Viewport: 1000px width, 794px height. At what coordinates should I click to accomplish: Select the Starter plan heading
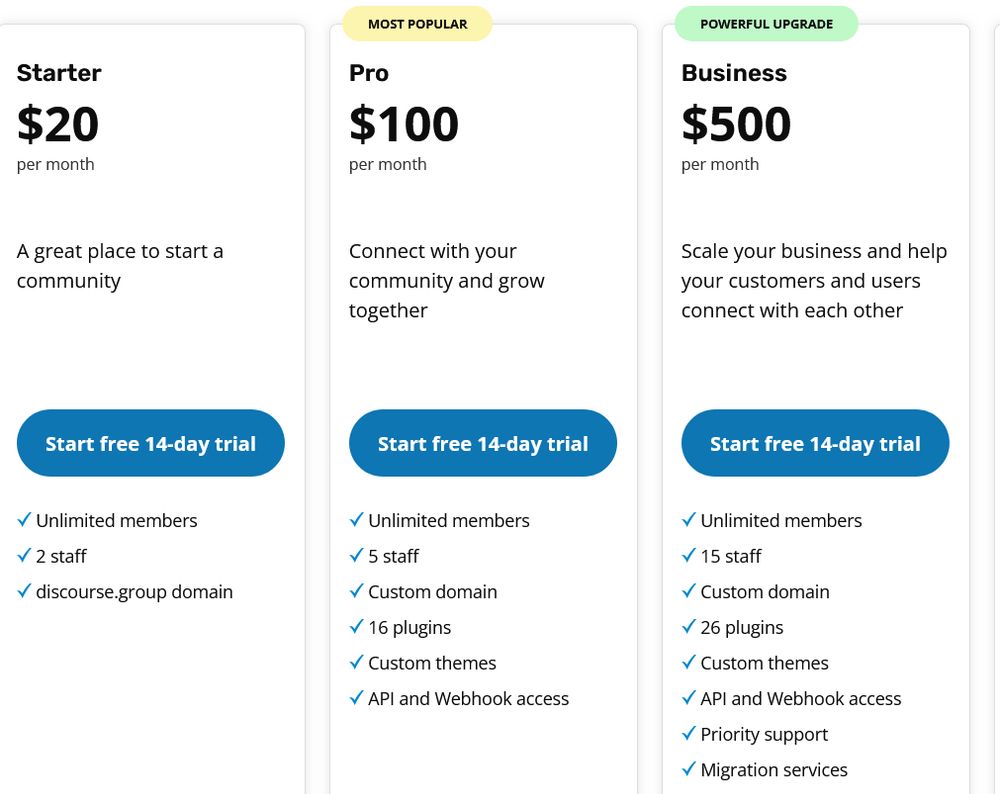click(x=59, y=73)
